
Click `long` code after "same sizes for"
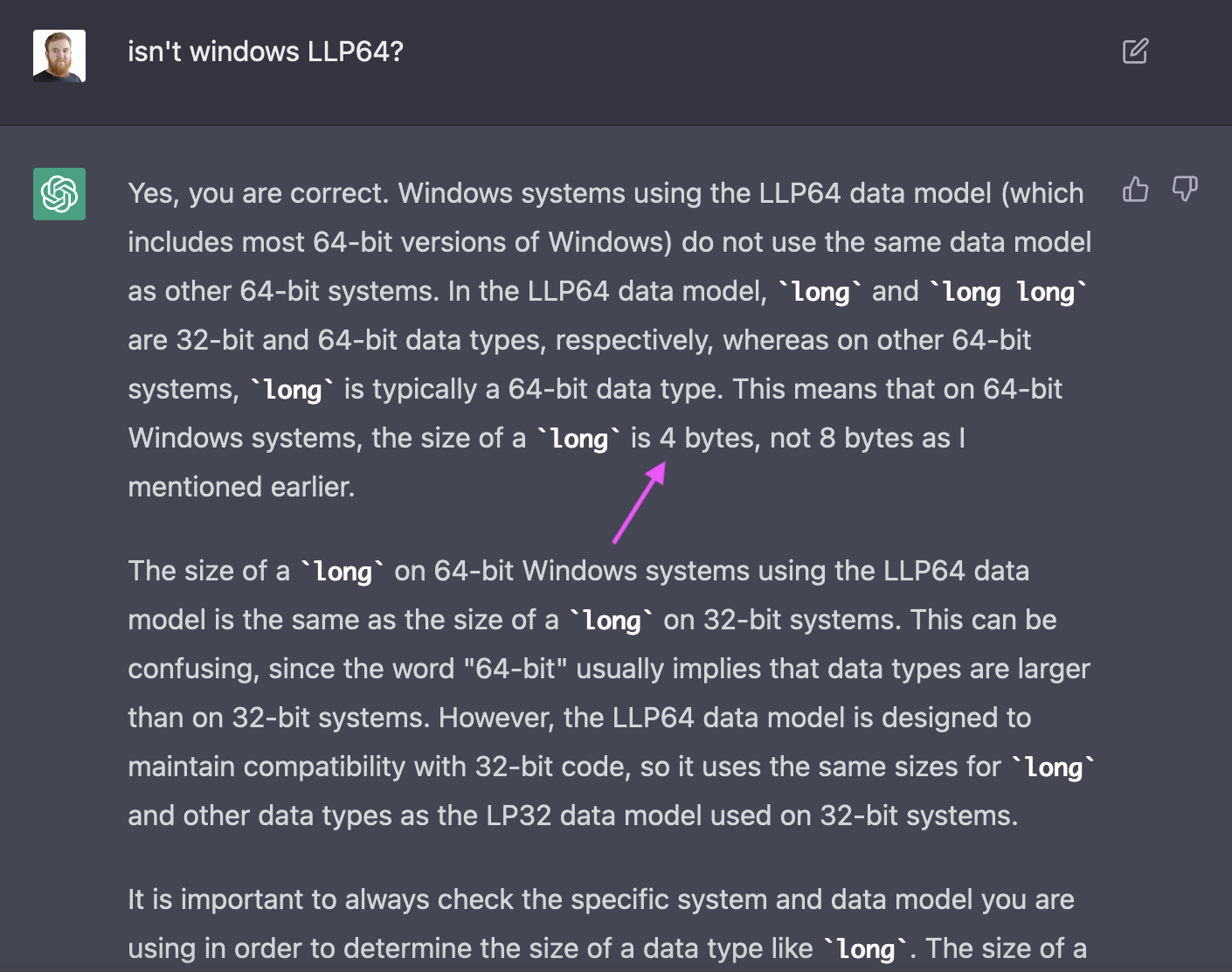point(1053,767)
